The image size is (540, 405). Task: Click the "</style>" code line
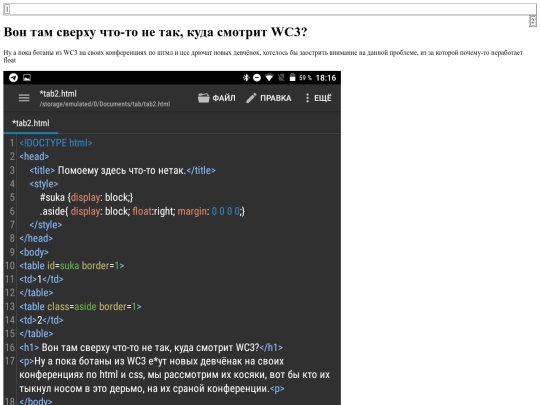(x=45, y=225)
